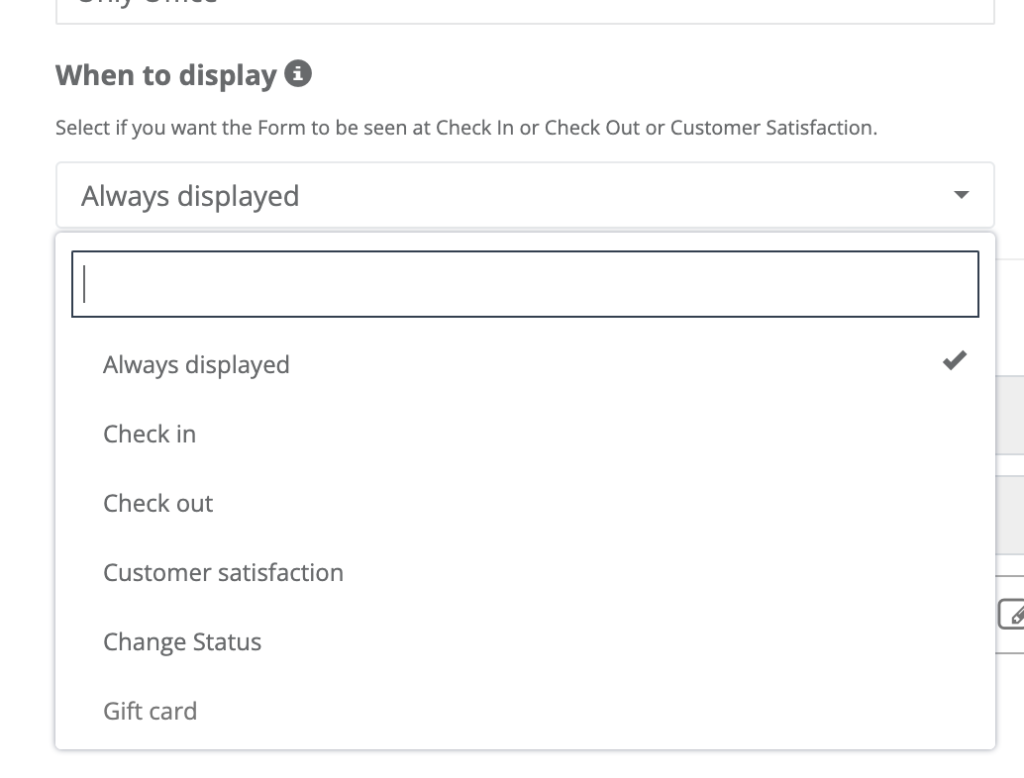Screen dimensions: 1024x778
Task: Click the pencil edit icon at right edge
Action: coord(1012,614)
